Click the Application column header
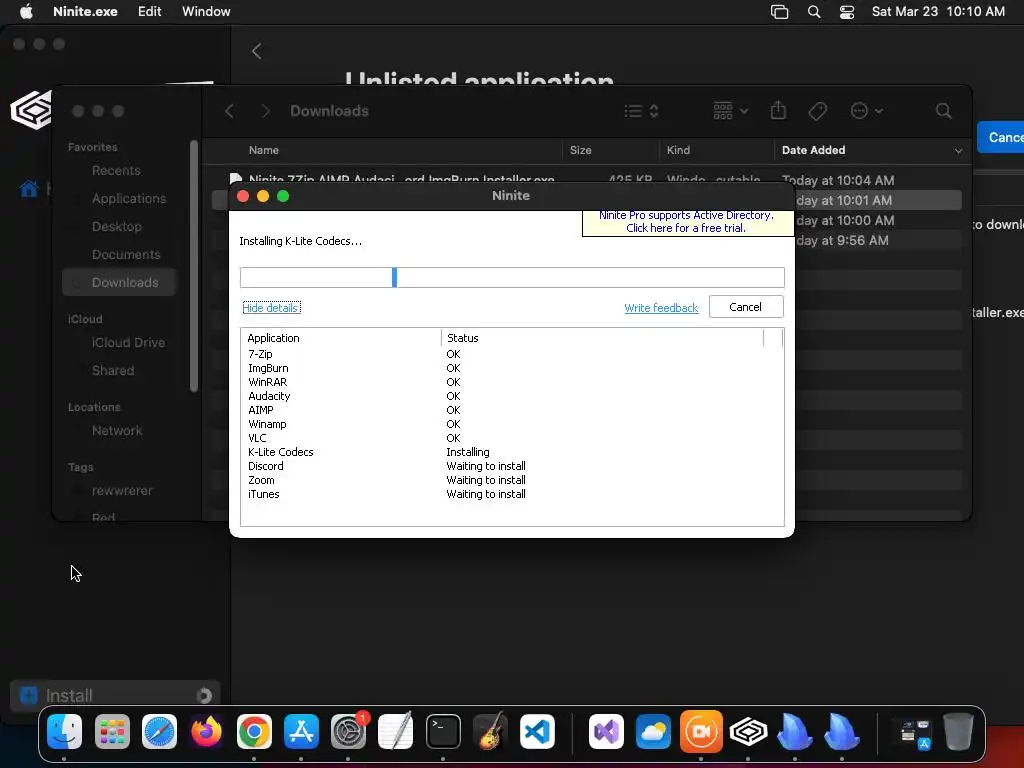This screenshot has width=1024, height=768. click(x=342, y=338)
